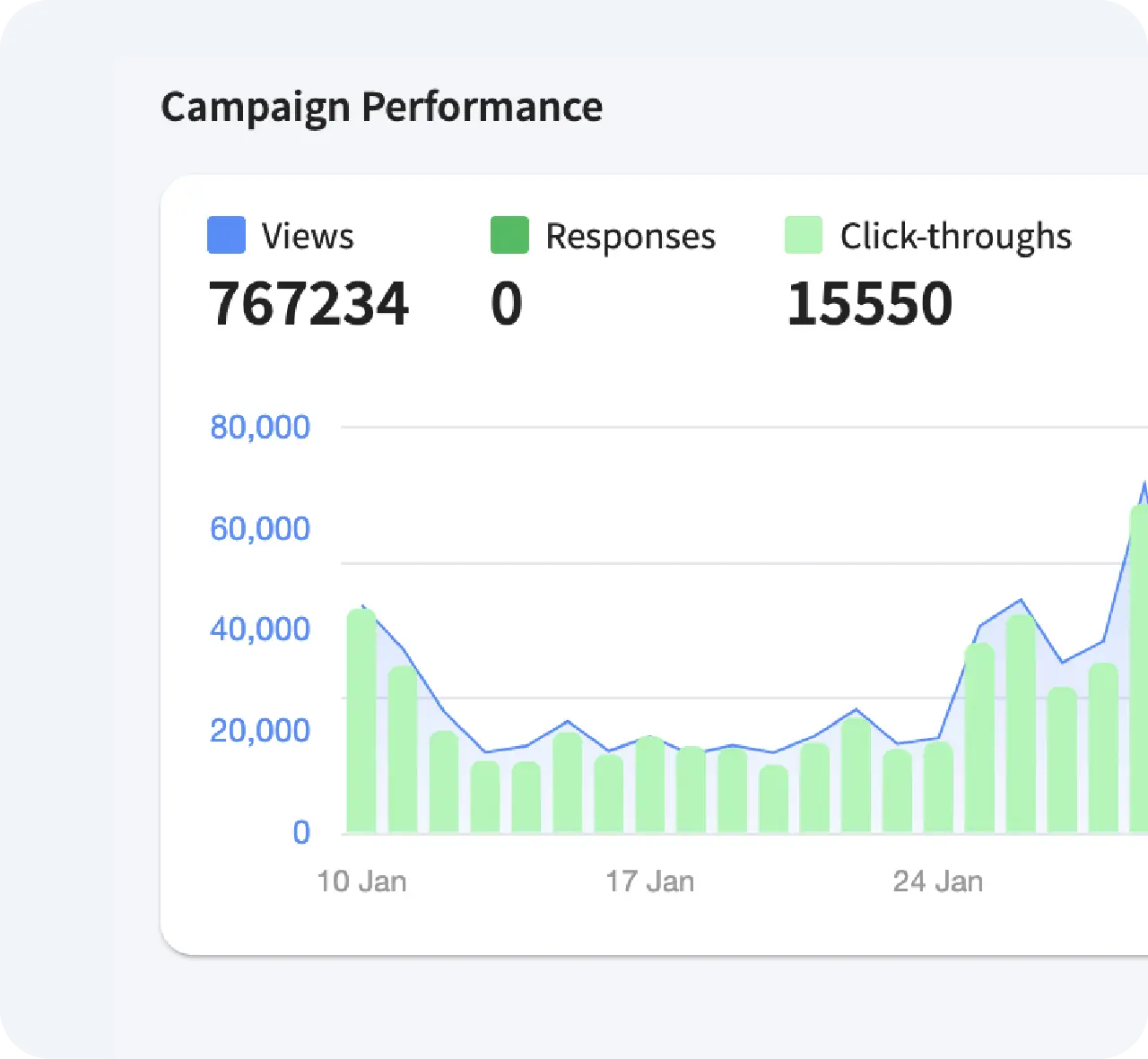Click the dark green Responses legend swatch
1148x1059 pixels.
pyautogui.click(x=509, y=235)
